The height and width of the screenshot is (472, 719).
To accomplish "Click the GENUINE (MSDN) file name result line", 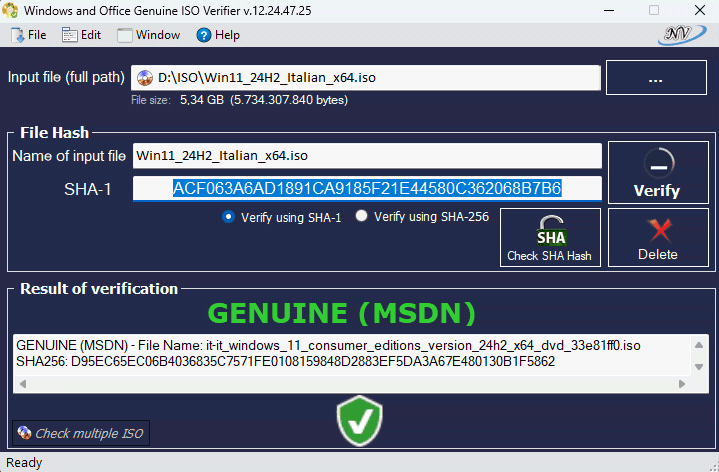I will click(x=328, y=345).
